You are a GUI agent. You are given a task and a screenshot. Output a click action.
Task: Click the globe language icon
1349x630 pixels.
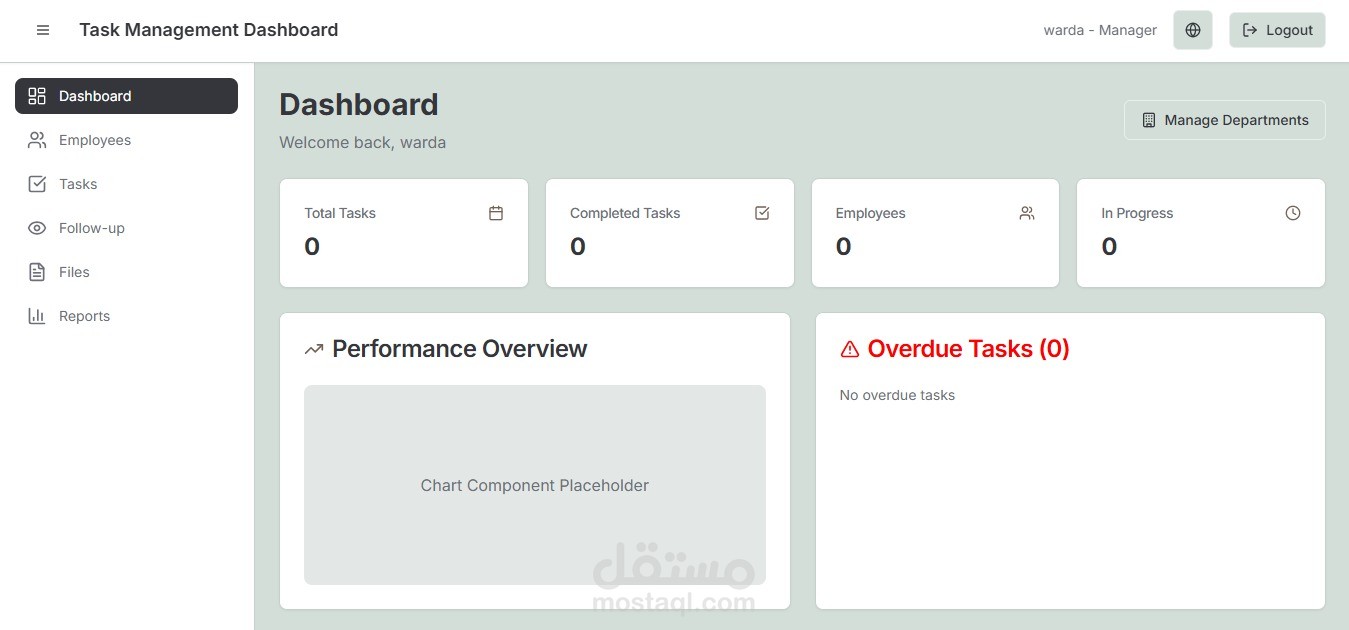click(x=1192, y=30)
